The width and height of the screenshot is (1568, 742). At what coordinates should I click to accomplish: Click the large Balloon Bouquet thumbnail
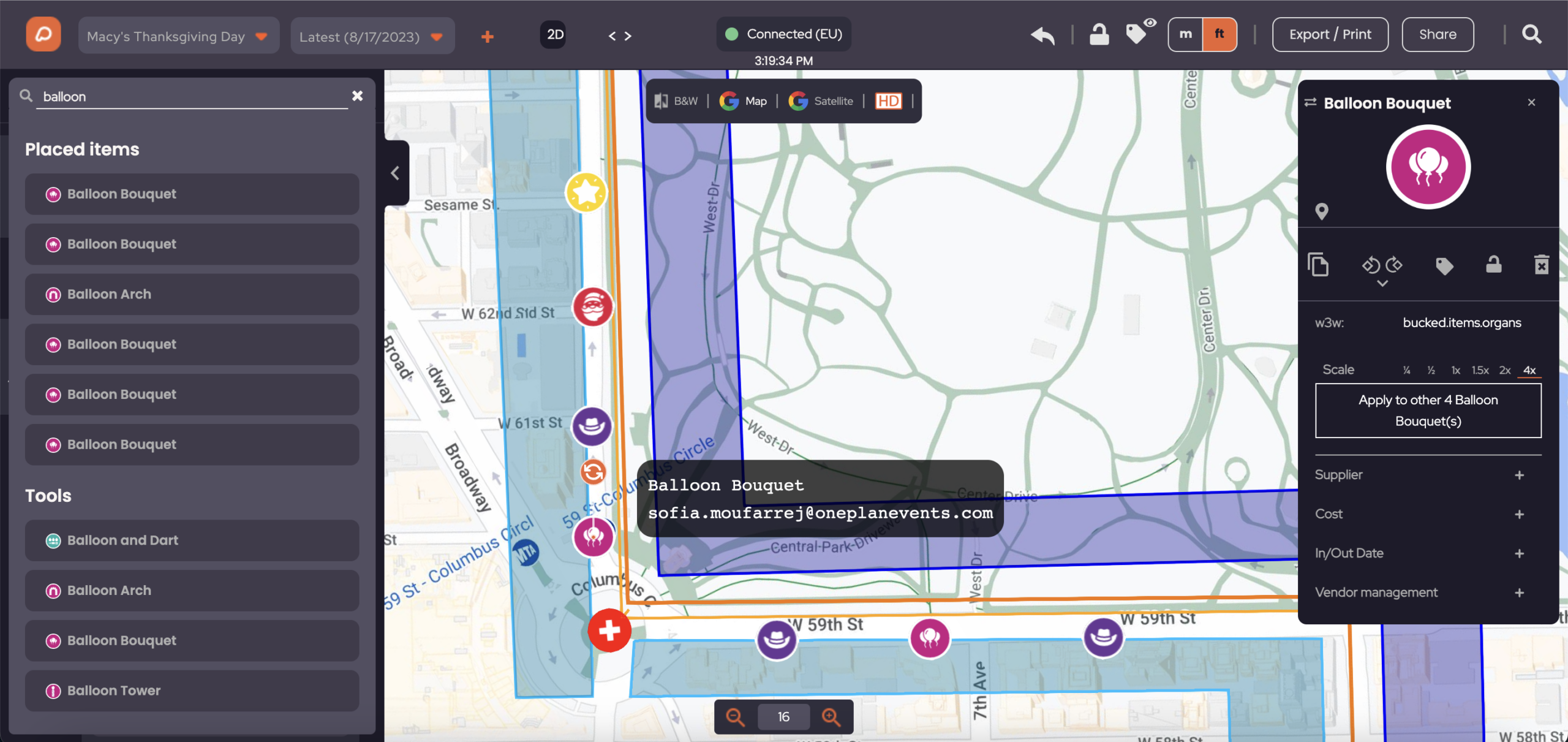click(1428, 167)
